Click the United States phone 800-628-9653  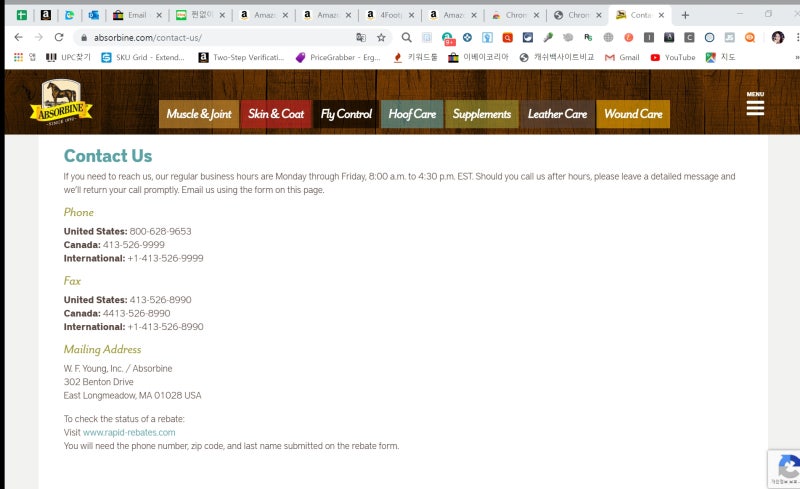point(160,231)
